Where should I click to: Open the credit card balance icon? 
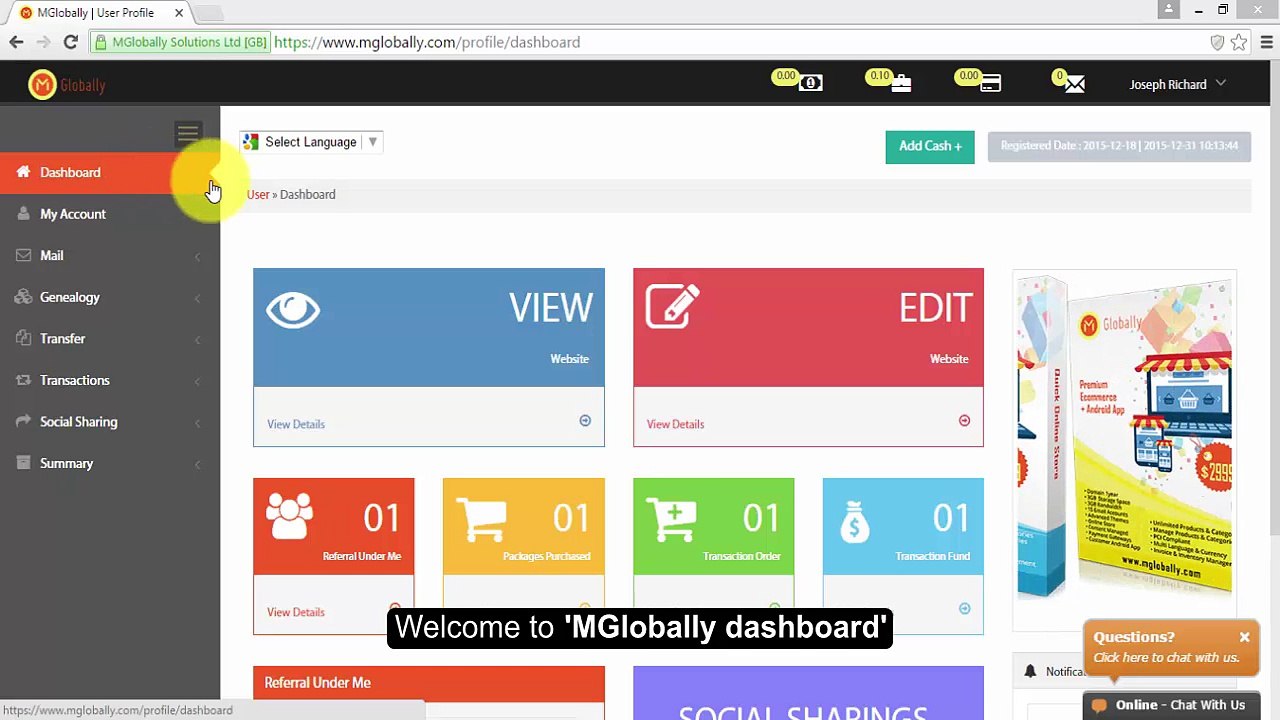[x=990, y=83]
